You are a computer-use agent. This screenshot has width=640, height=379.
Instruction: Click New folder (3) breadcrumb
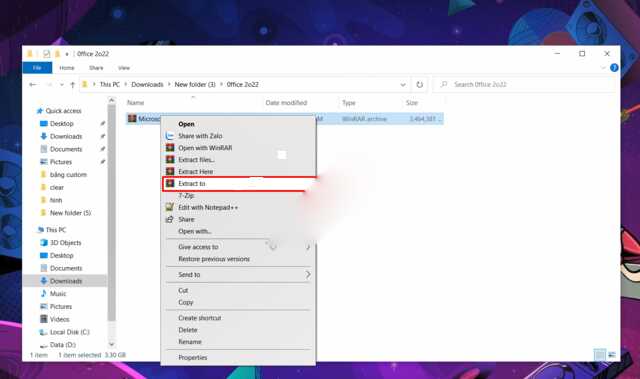195,84
